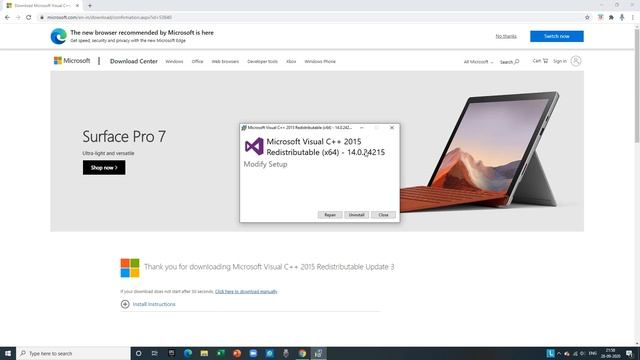The height and width of the screenshot is (360, 640).
Task: Open the Windows Start menu
Action: tap(8, 353)
